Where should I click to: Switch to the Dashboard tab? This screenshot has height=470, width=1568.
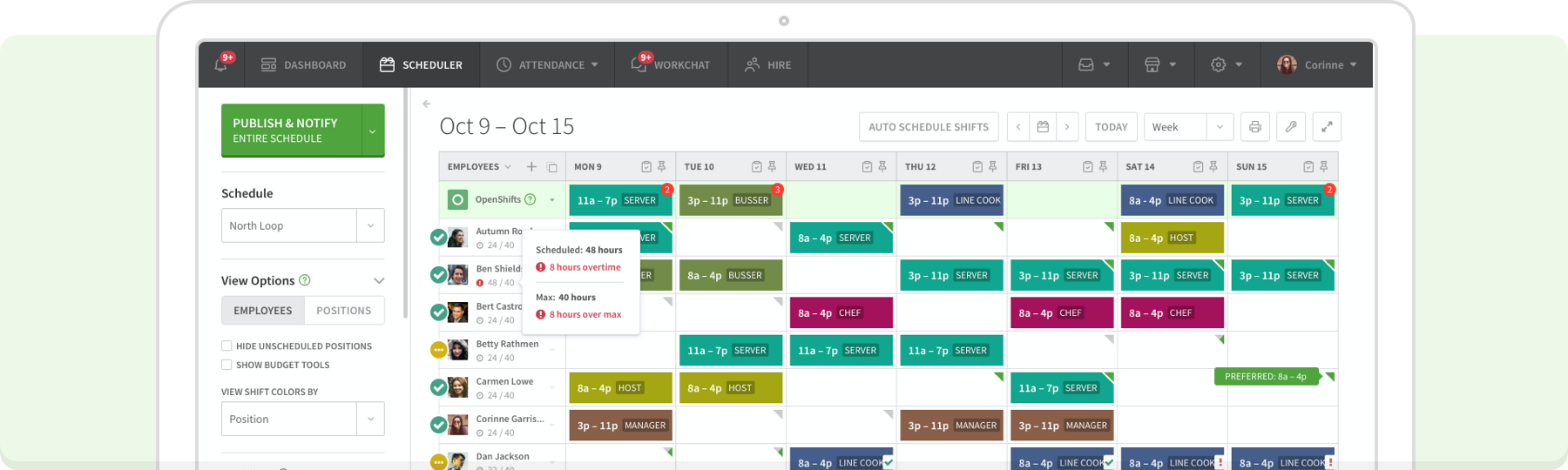coord(303,65)
